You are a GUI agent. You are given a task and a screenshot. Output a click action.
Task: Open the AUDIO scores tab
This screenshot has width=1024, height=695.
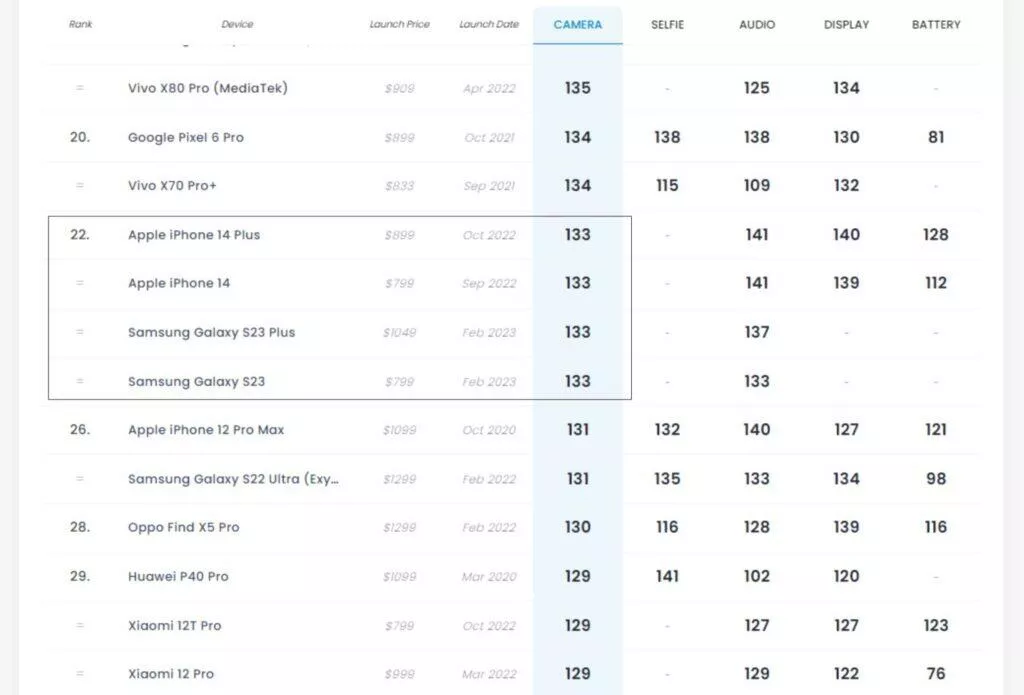756,24
